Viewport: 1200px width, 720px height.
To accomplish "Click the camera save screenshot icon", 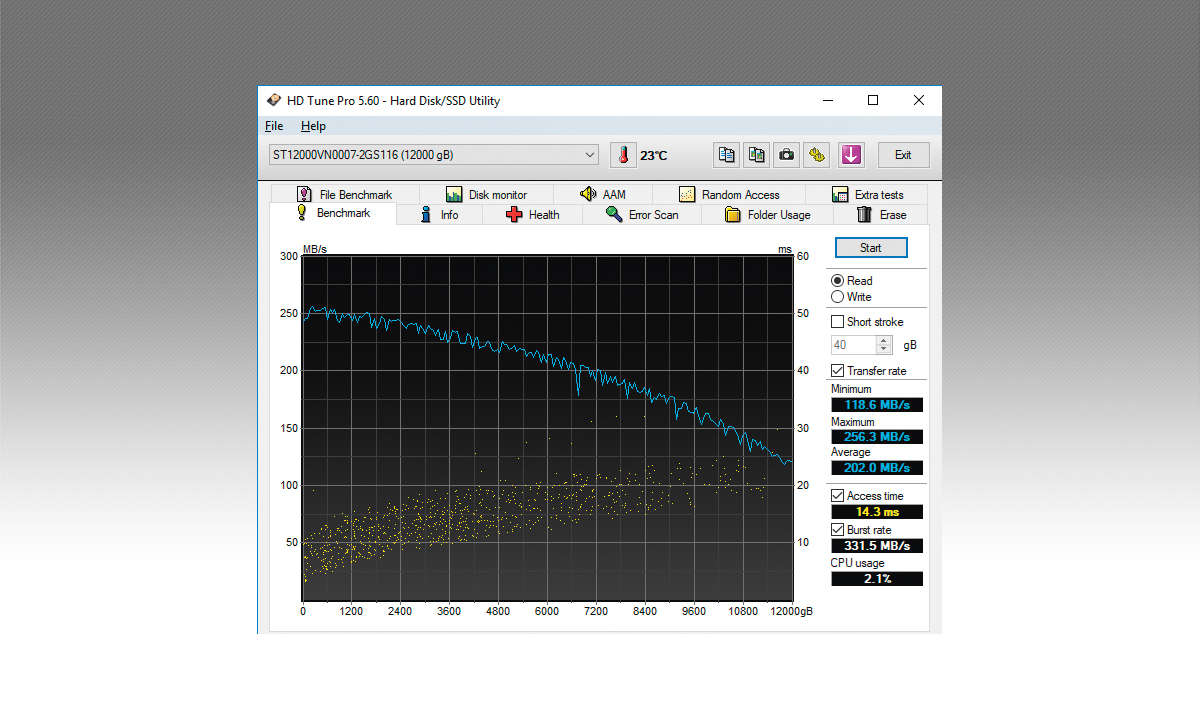I will click(x=787, y=155).
